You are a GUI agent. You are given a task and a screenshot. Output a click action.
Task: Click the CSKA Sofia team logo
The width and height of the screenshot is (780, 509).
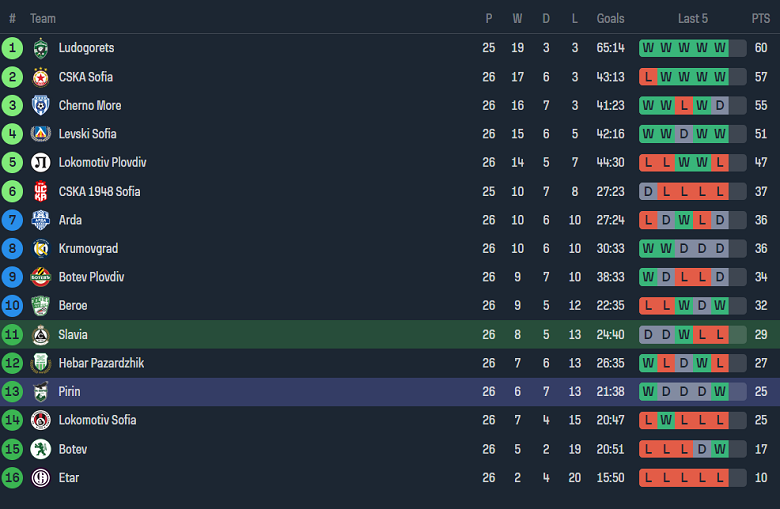(x=40, y=77)
